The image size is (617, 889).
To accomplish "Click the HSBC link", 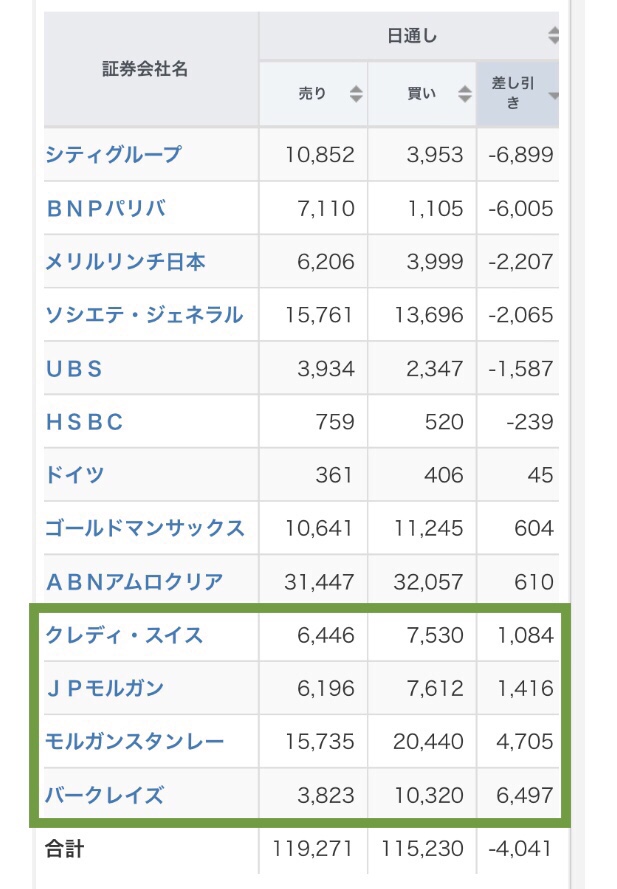I will pos(84,422).
